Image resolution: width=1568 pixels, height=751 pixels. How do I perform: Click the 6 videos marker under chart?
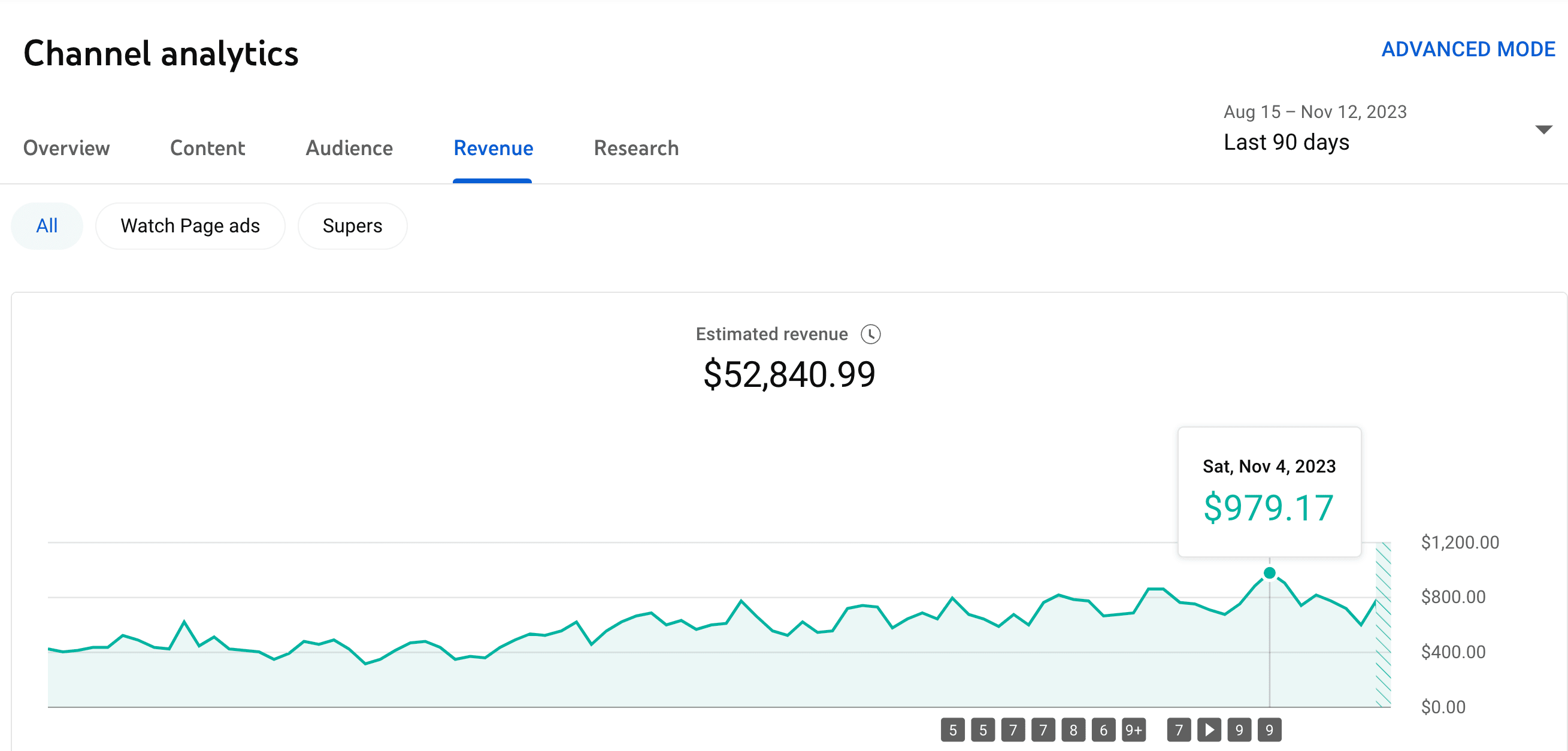coord(1103,729)
